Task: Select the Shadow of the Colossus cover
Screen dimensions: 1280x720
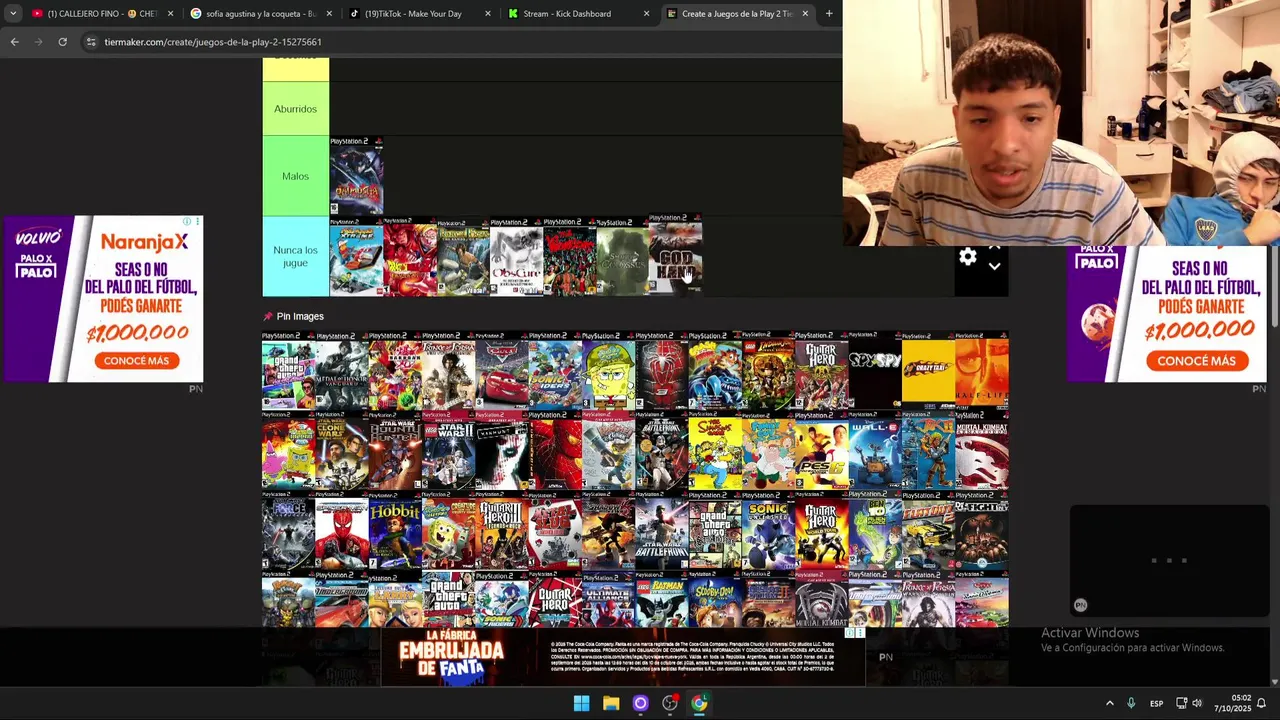Action: pyautogui.click(x=622, y=257)
